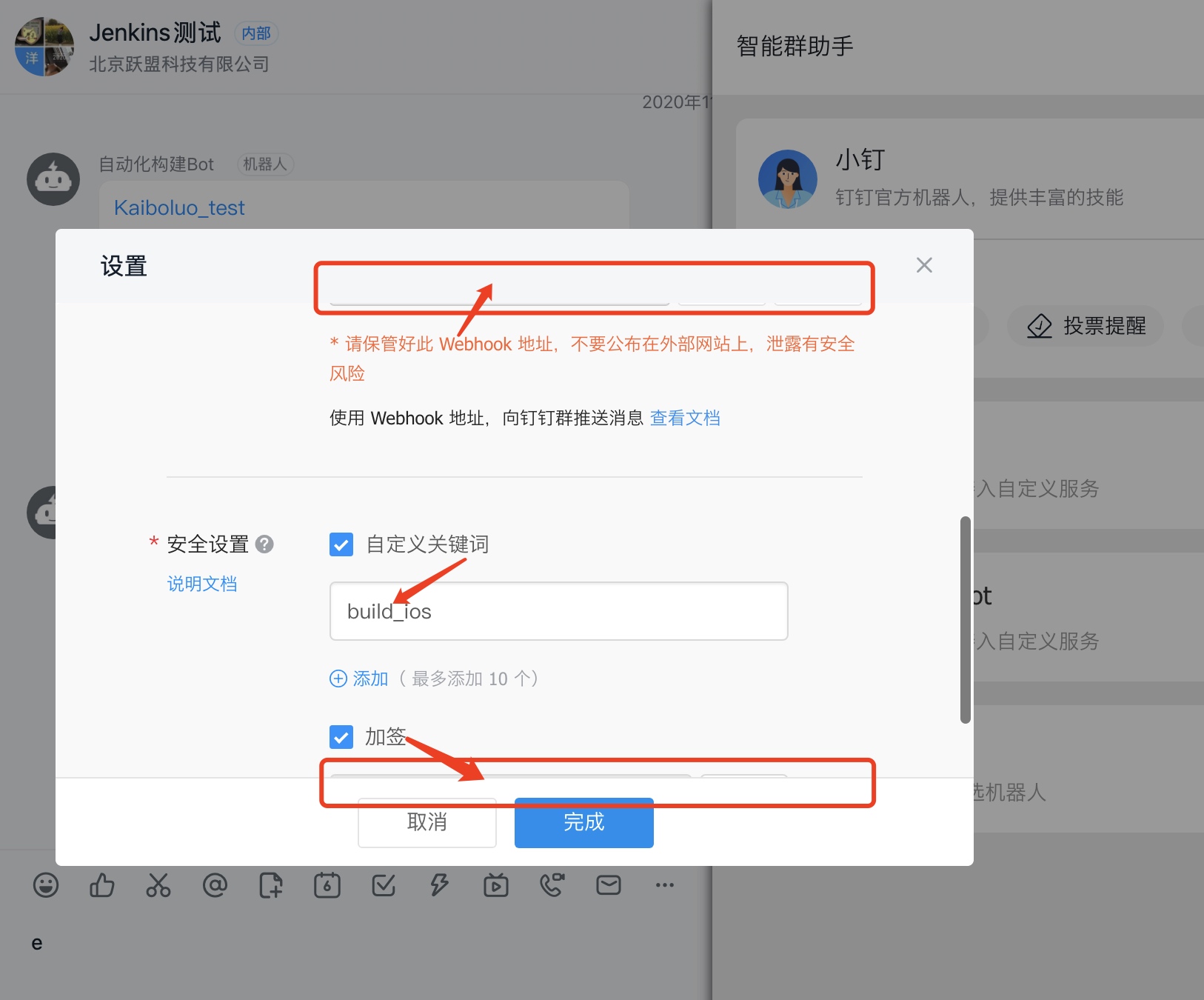Open the envelope mail icon
This screenshot has height=1000, width=1204.
click(x=609, y=885)
